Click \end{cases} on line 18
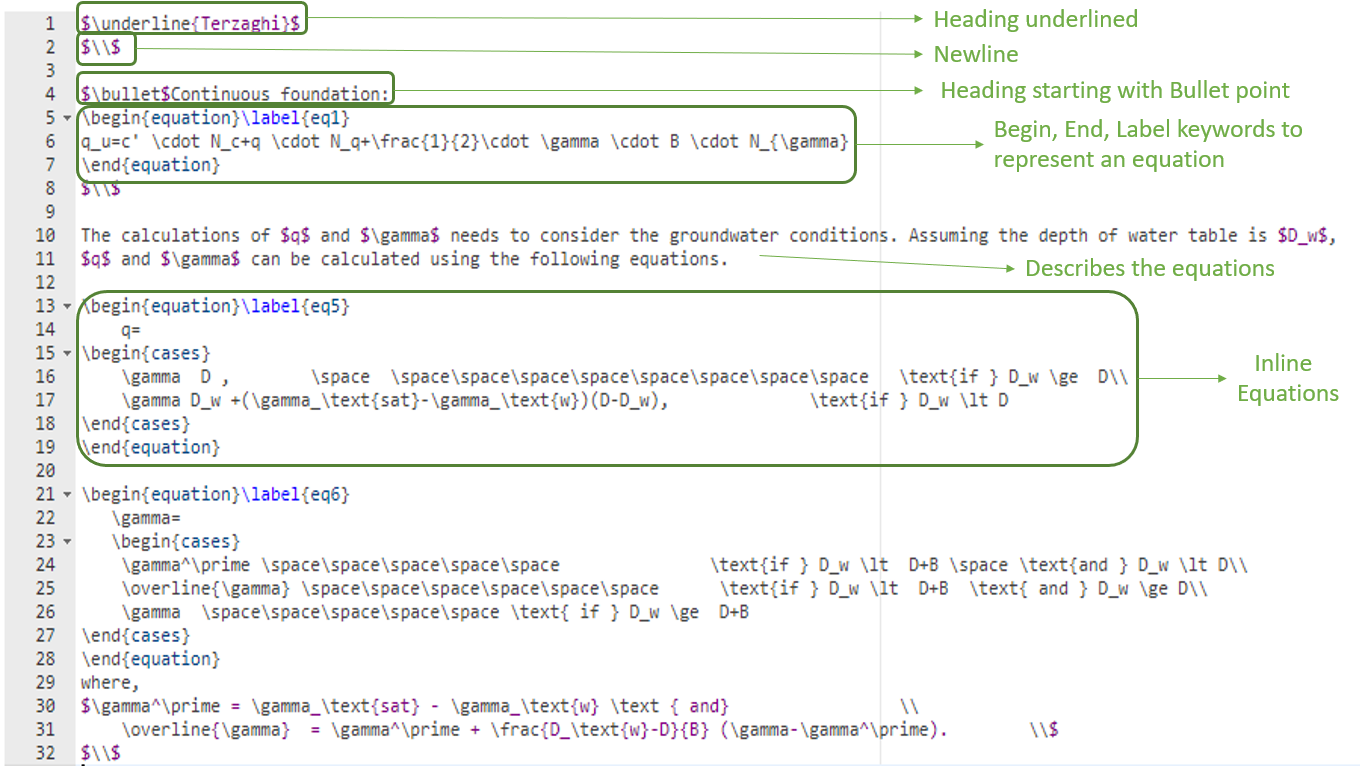 [x=136, y=424]
